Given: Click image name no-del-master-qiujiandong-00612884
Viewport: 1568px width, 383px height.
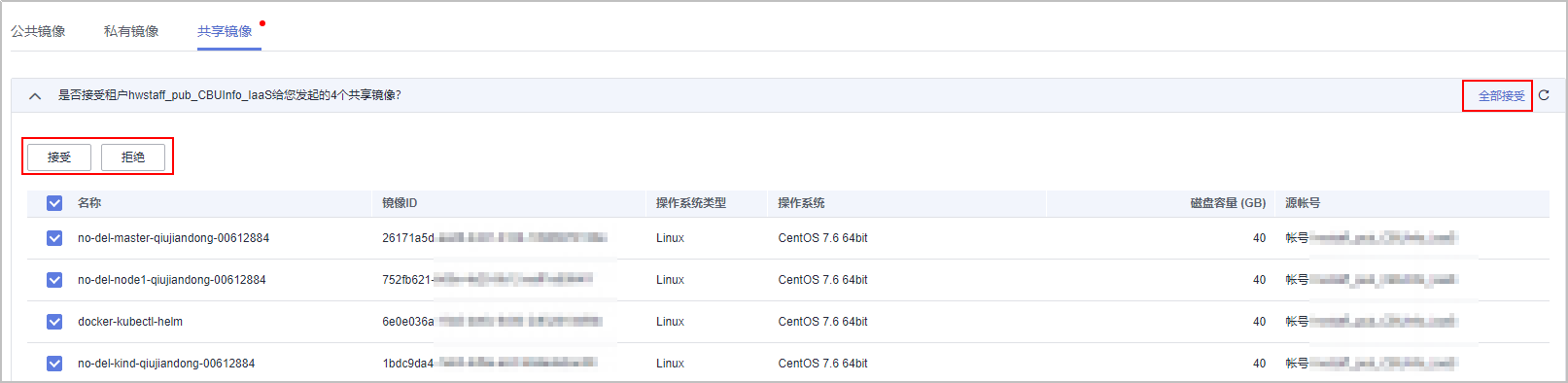Looking at the screenshot, I should [x=173, y=238].
